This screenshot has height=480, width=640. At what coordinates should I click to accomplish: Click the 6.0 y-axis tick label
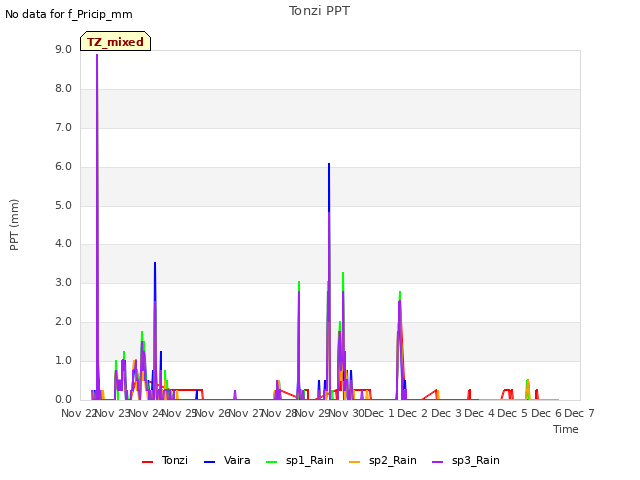point(63,167)
